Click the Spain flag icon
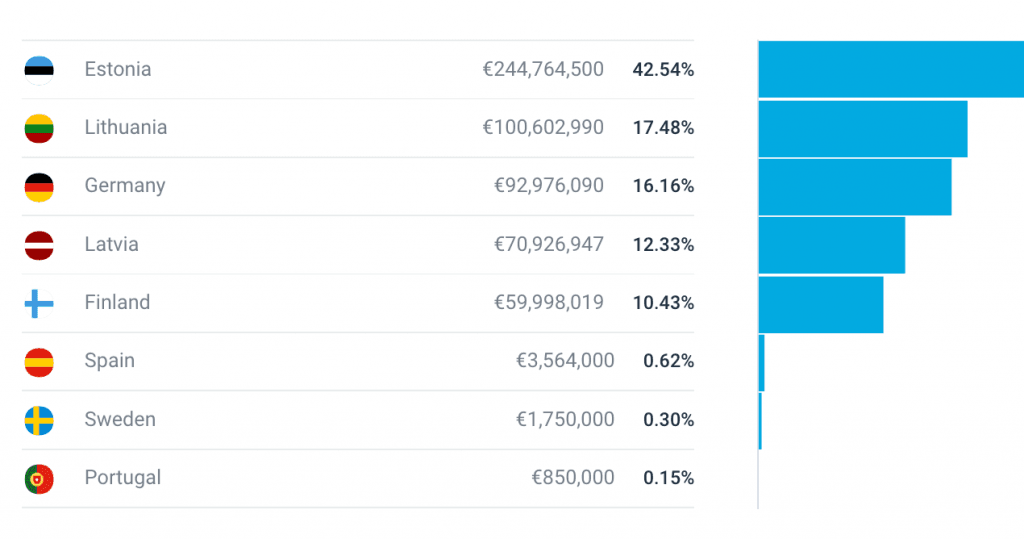Screen dimensions: 1024x539 [x=39, y=361]
